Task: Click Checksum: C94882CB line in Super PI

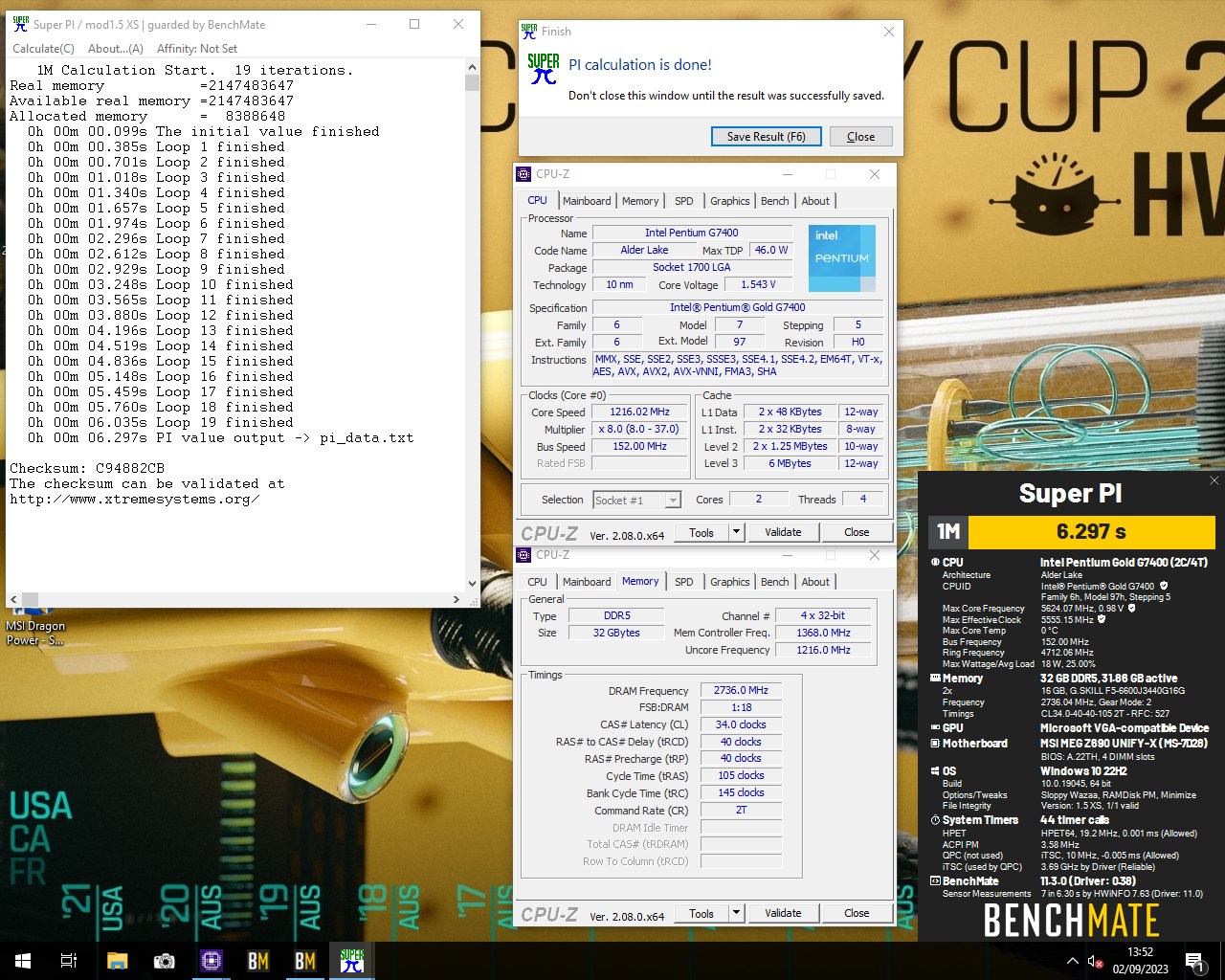Action: click(87, 468)
